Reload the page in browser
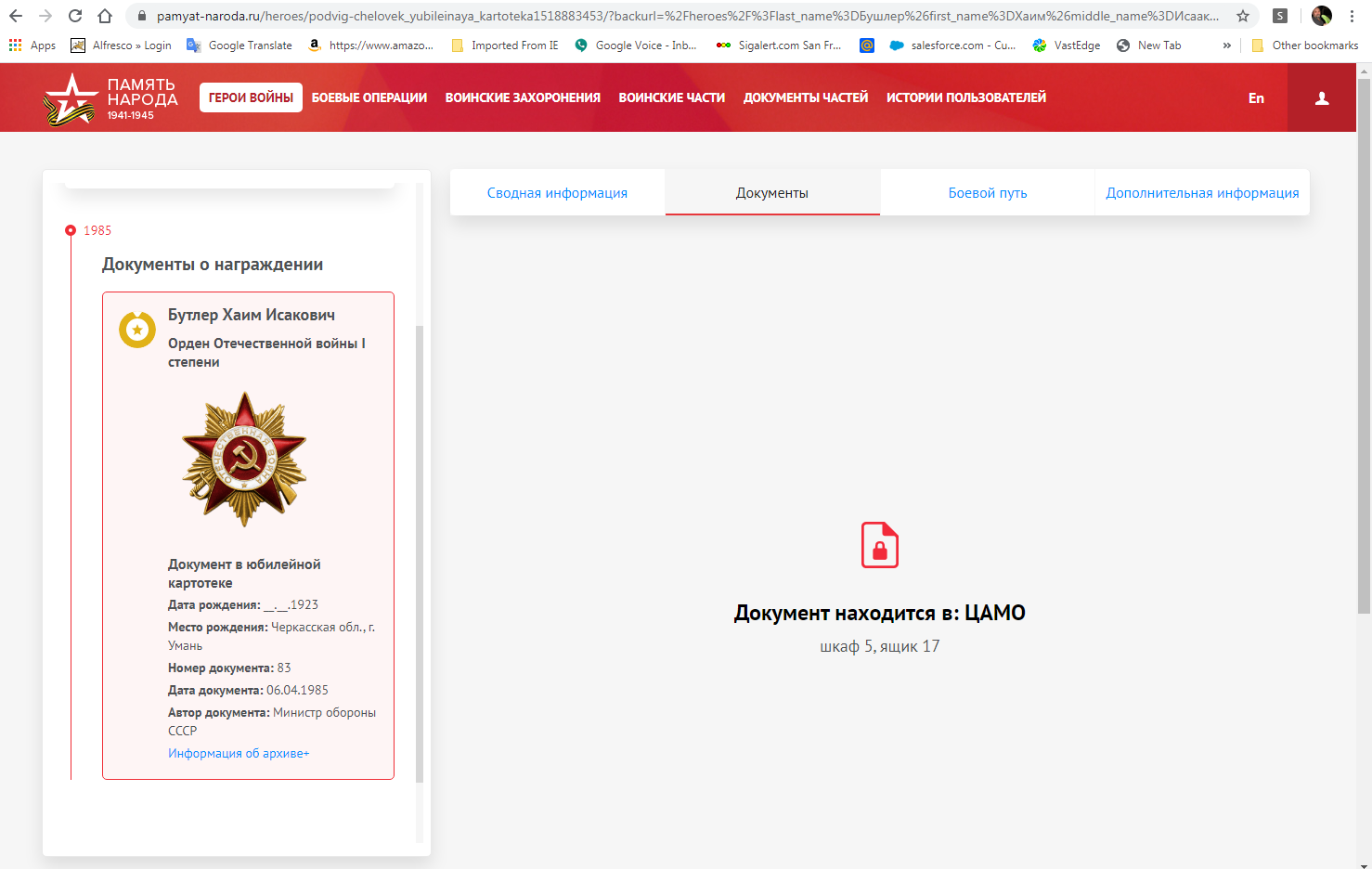Image resolution: width=1372 pixels, height=869 pixels. pyautogui.click(x=75, y=16)
